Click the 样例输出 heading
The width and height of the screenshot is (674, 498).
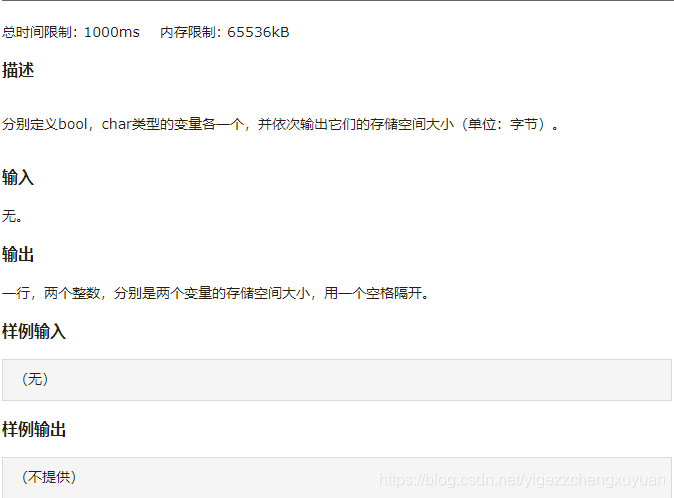[x=34, y=429]
